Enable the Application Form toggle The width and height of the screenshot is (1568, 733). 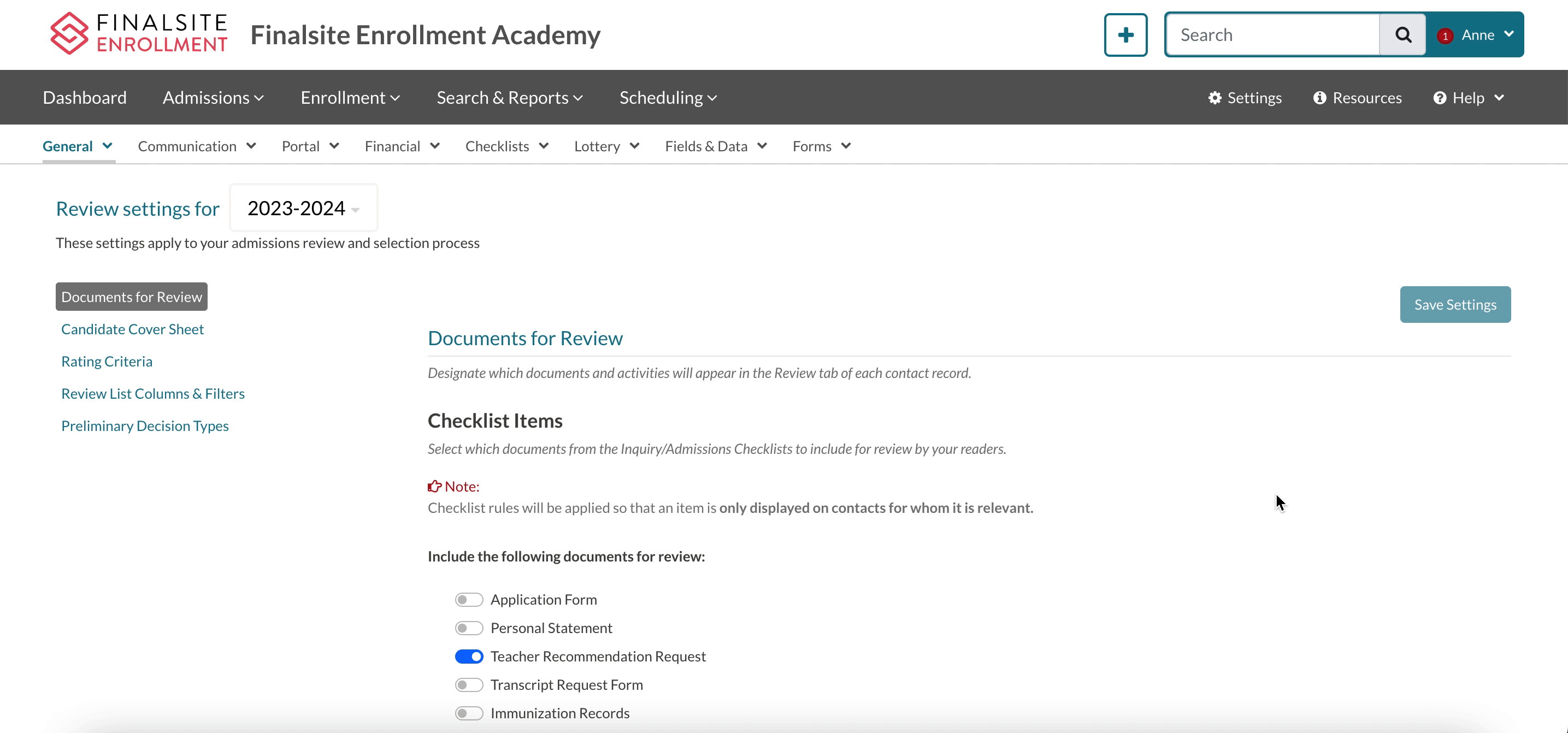point(469,600)
